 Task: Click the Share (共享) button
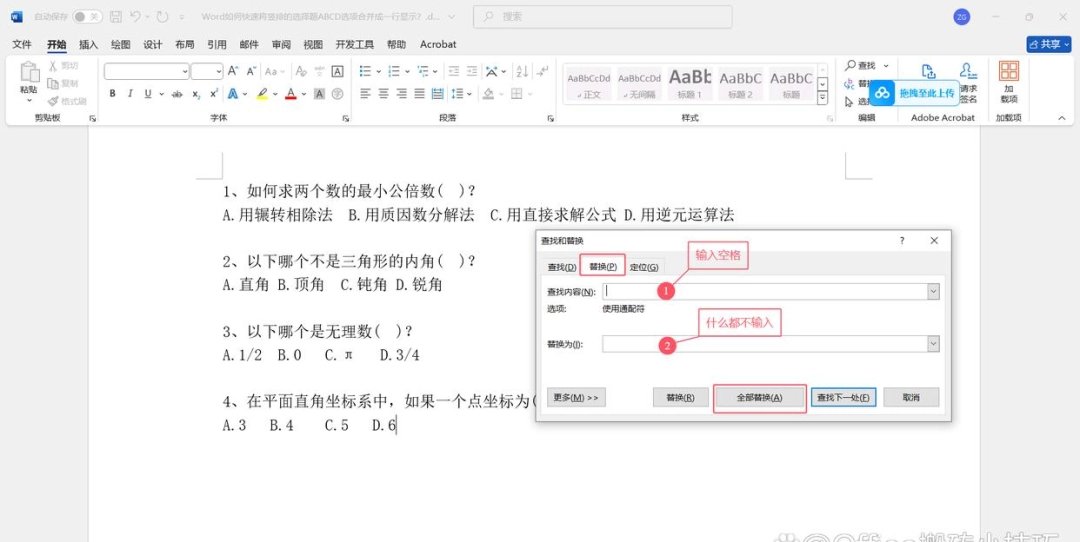coord(1049,44)
